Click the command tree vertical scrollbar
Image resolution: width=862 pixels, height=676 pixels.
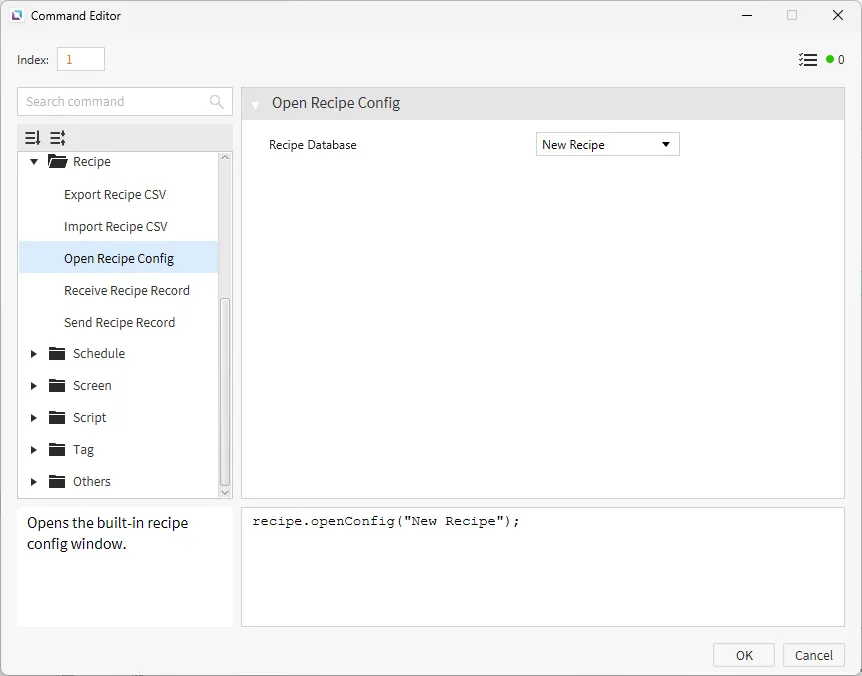tap(225, 390)
